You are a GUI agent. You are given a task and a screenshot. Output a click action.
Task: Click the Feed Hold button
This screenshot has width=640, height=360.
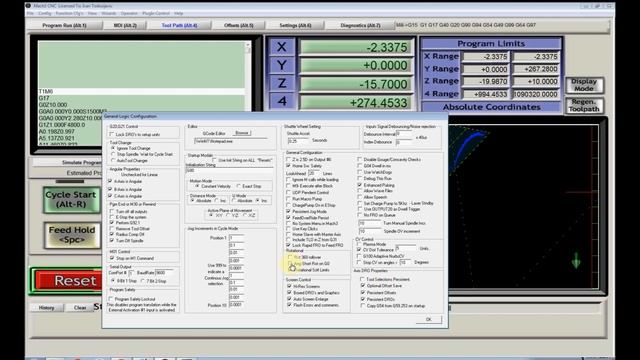[x=72, y=235]
